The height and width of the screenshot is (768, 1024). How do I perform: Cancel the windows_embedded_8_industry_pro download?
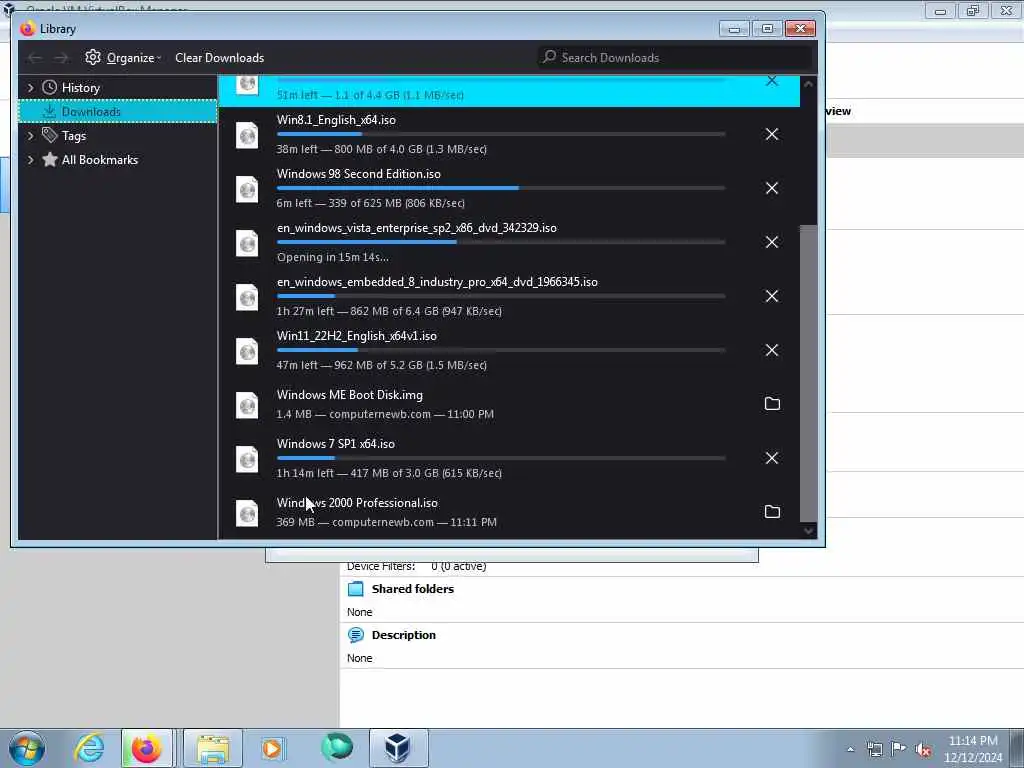771,296
